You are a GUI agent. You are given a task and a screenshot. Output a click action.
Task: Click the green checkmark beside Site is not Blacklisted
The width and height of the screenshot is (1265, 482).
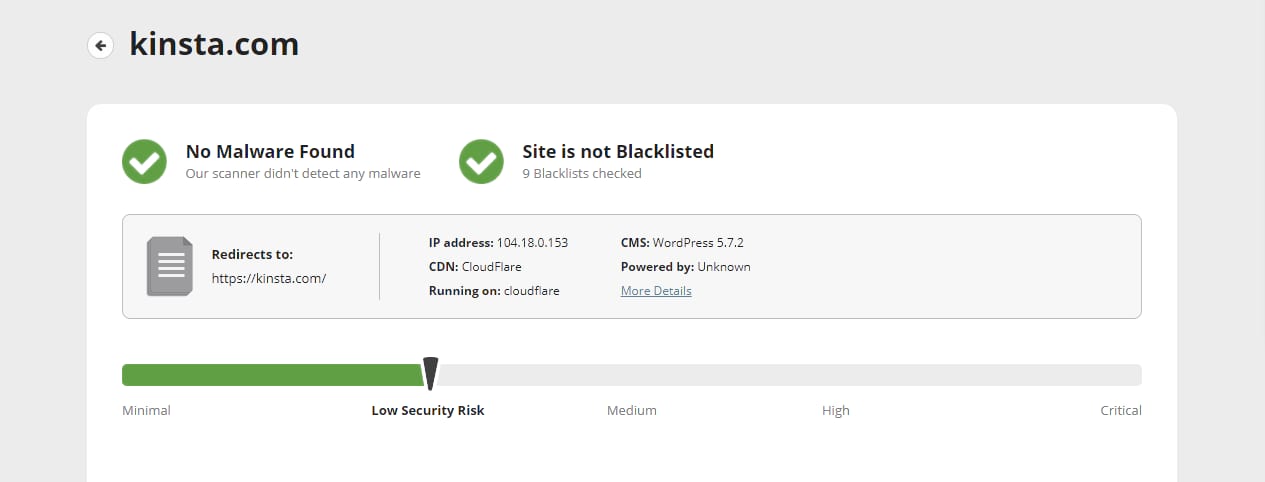[481, 161]
